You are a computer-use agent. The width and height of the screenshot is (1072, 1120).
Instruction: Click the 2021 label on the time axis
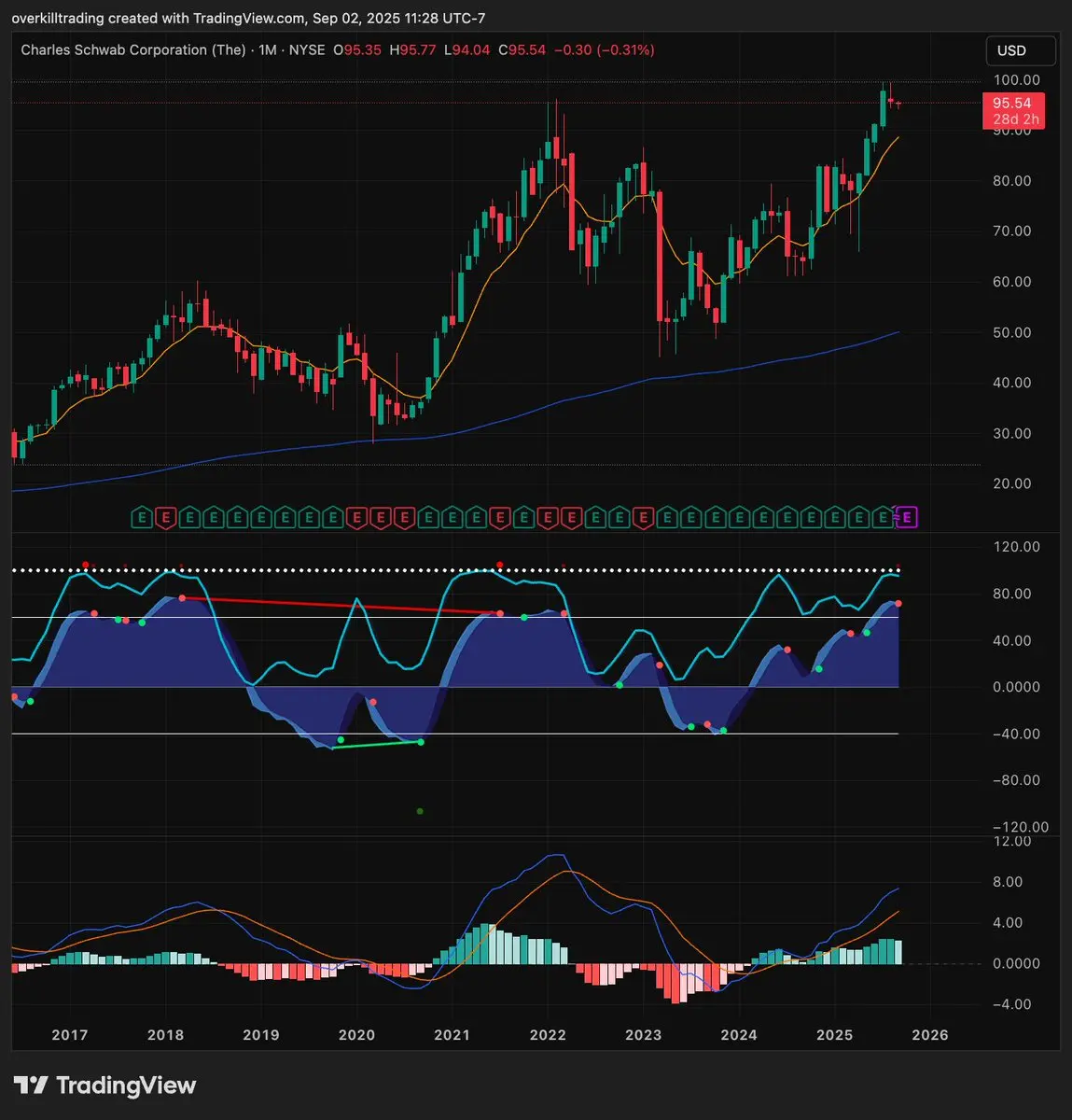point(452,1035)
